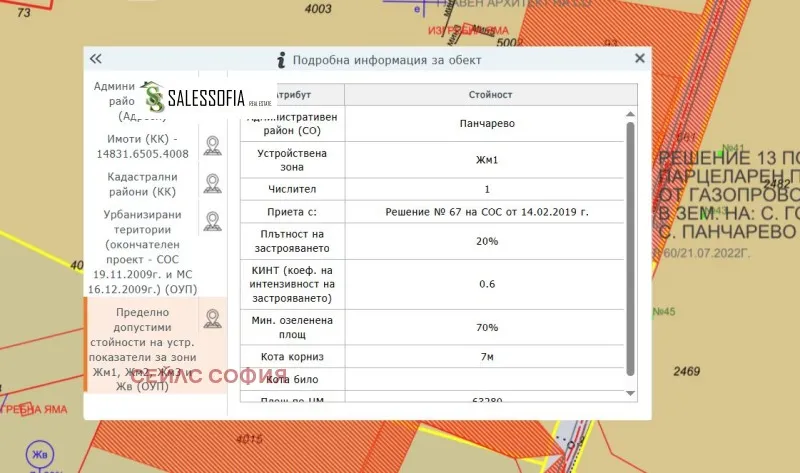Click the Решение № 67 на СОС value
The width and height of the screenshot is (800, 473).
487,213
